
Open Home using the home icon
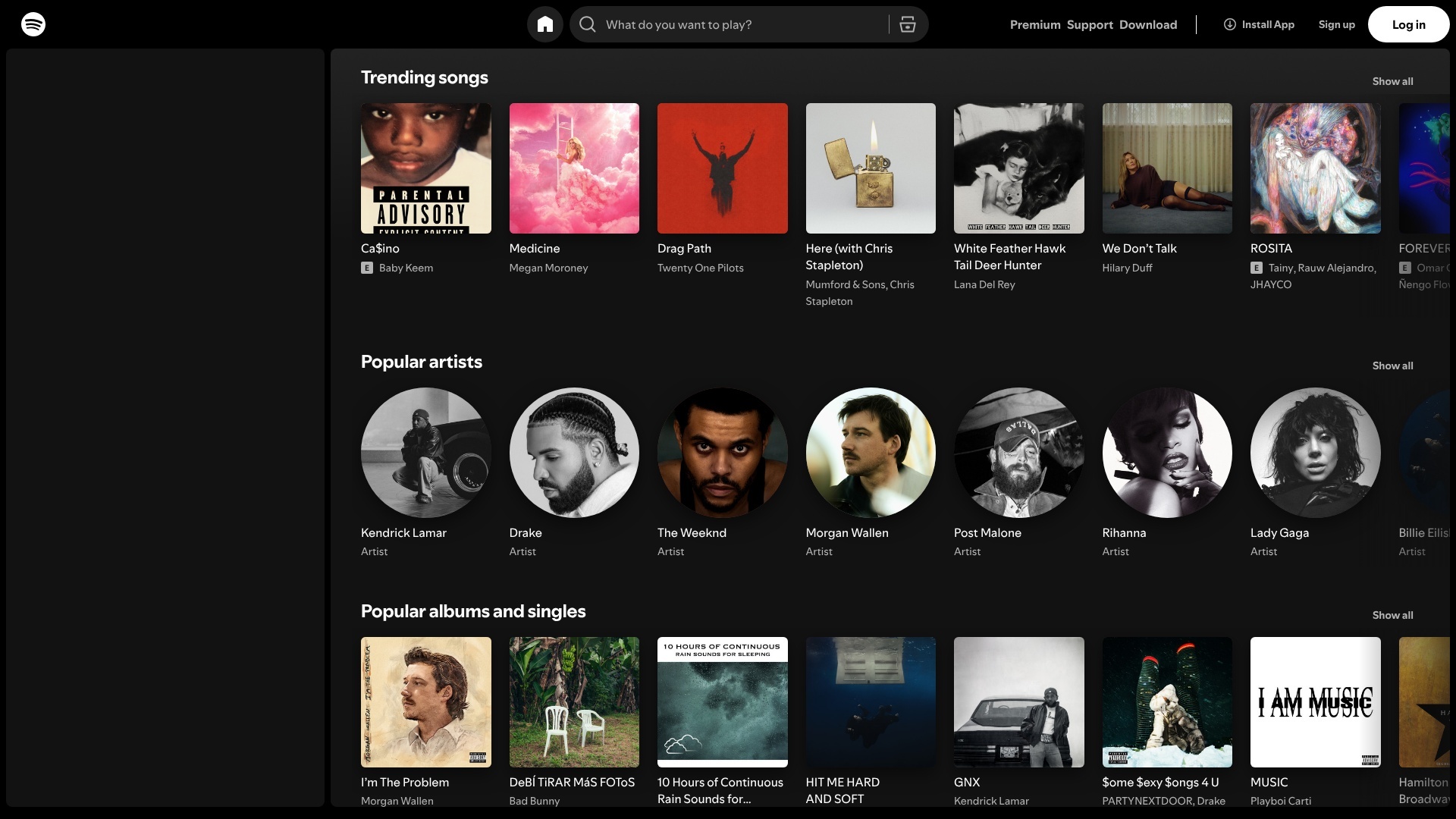[x=544, y=24]
